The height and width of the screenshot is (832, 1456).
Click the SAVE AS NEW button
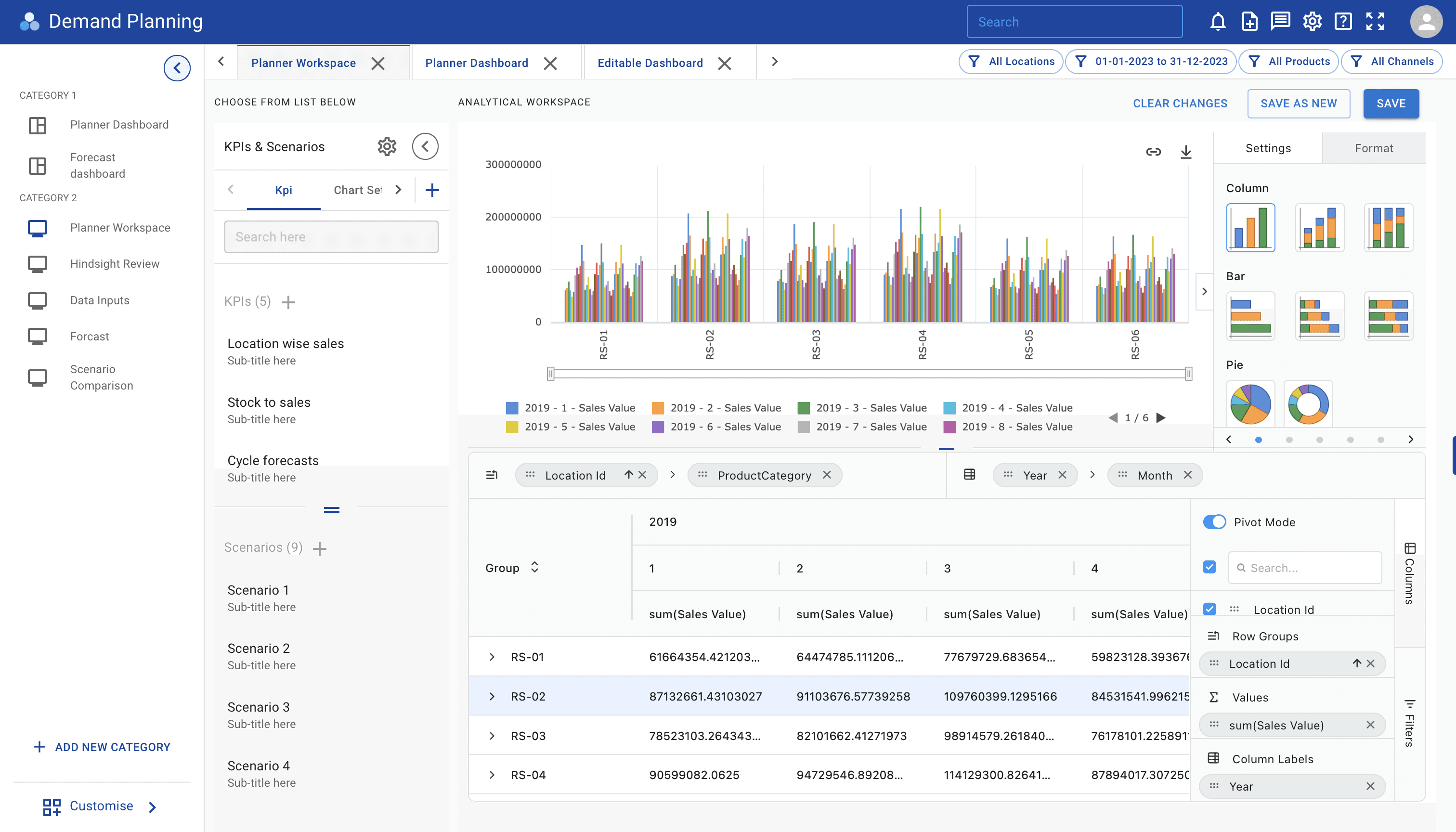pos(1298,104)
